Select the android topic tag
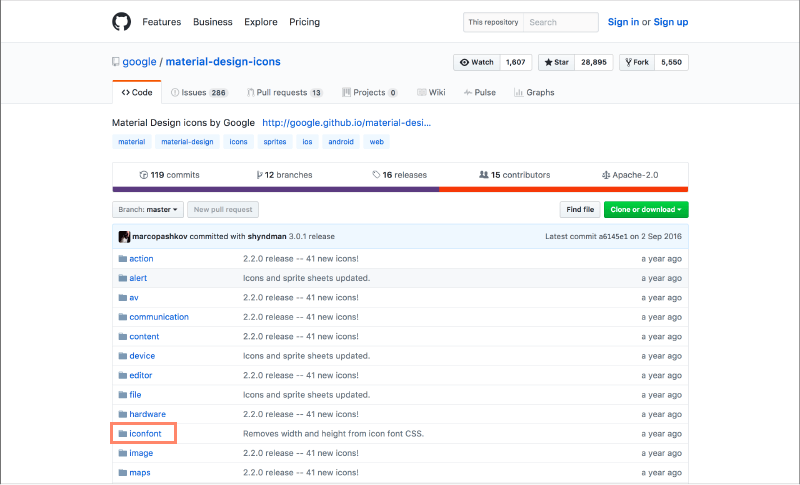800x485 pixels. [x=341, y=142]
